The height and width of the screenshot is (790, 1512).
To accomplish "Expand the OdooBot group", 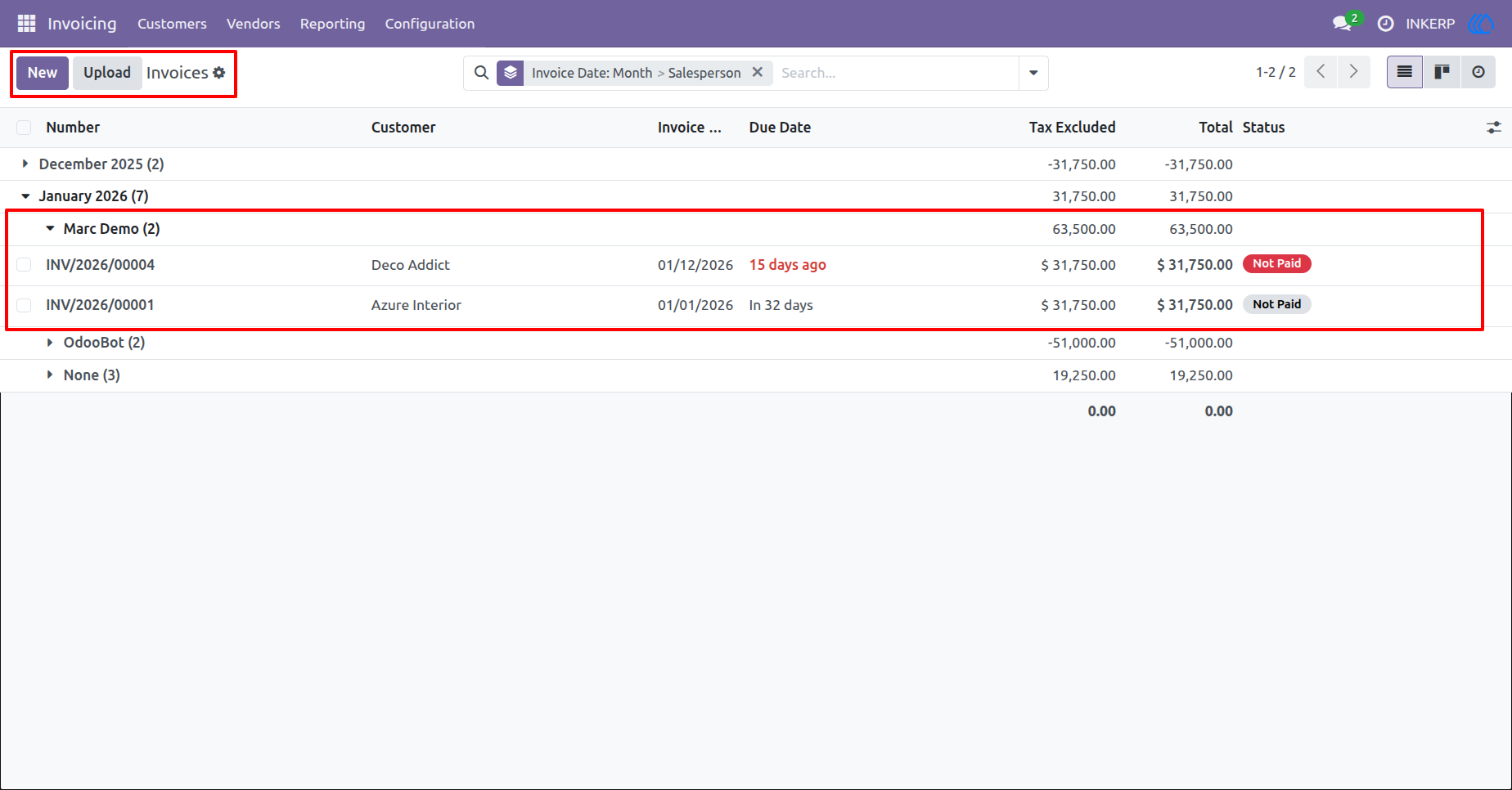I will [x=96, y=343].
